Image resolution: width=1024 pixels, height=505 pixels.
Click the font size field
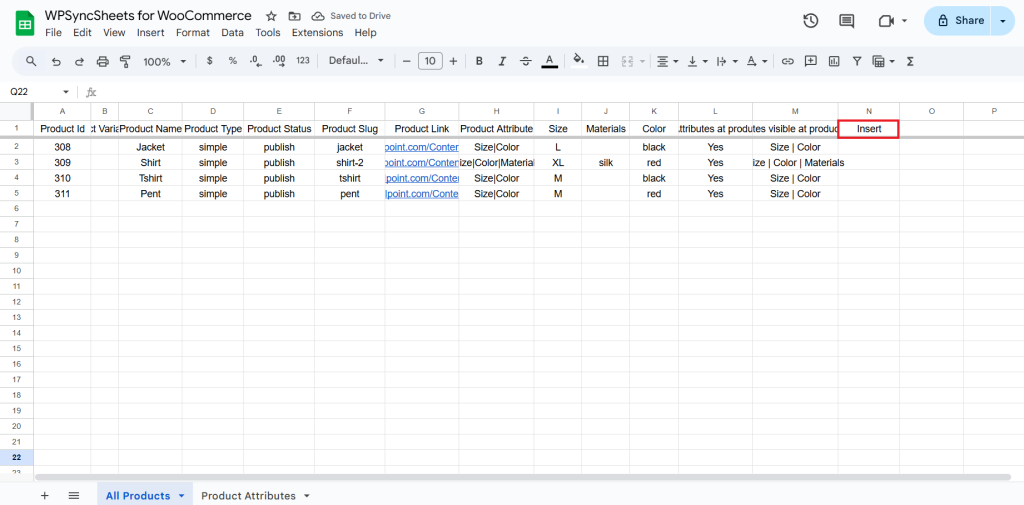coord(430,61)
